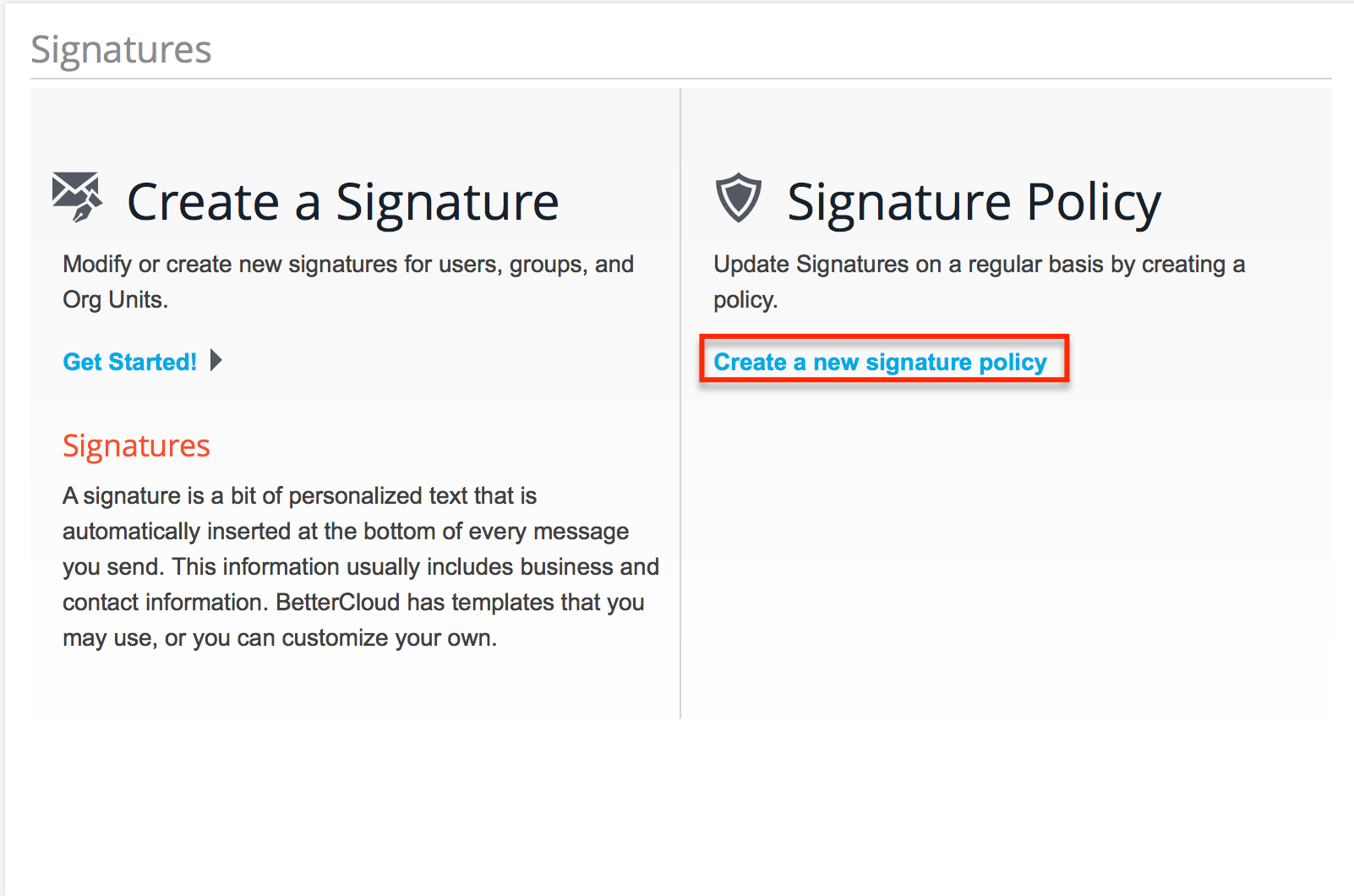Open Create a new signature policy link
Screen dimensions: 1354x896
[x=880, y=362]
